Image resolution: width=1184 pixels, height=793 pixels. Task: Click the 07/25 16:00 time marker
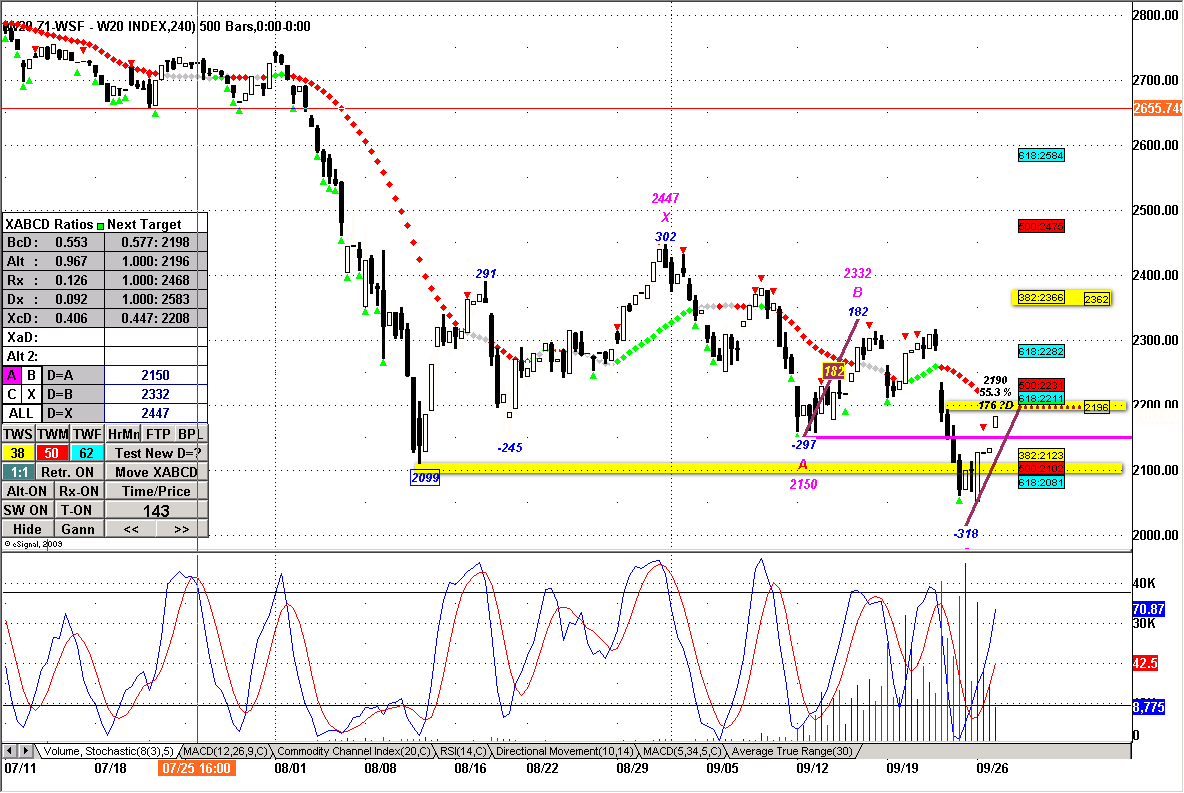(196, 768)
